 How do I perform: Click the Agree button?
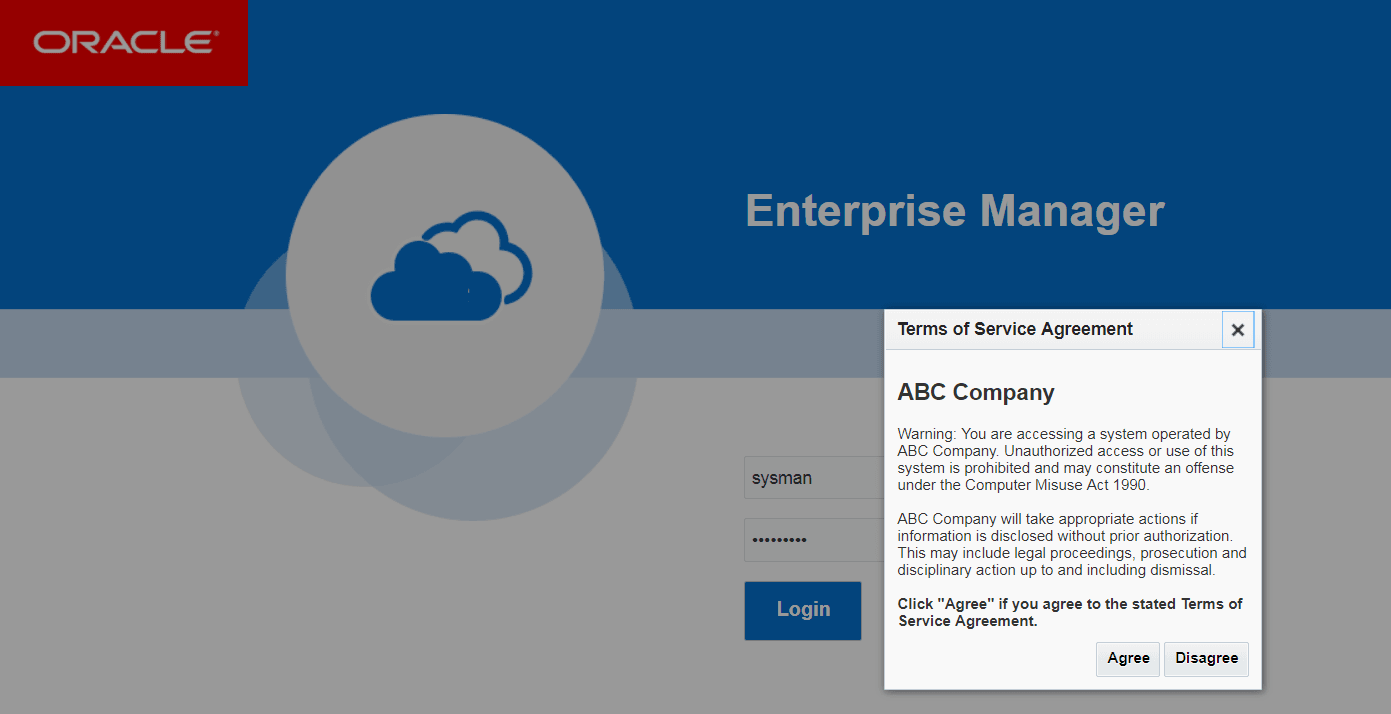1127,658
